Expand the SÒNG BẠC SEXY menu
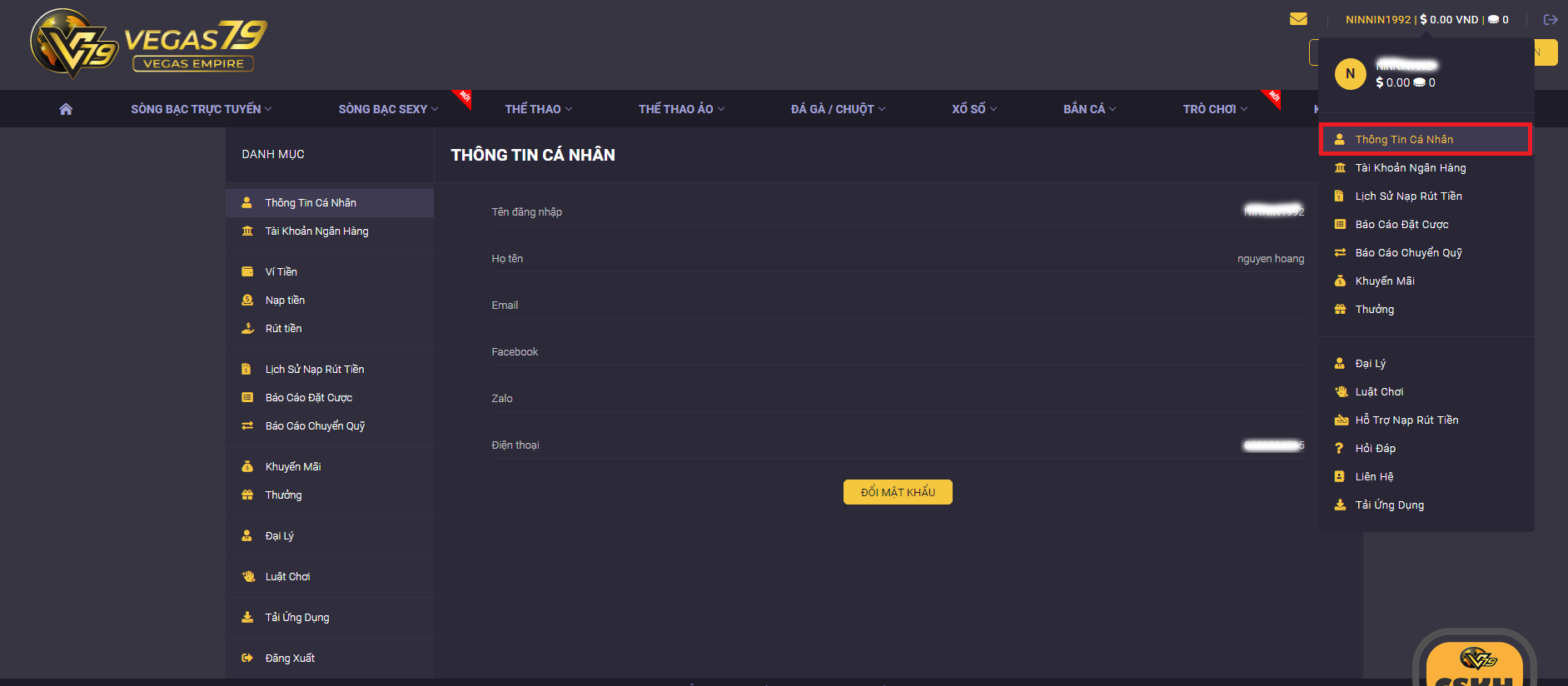 point(388,109)
